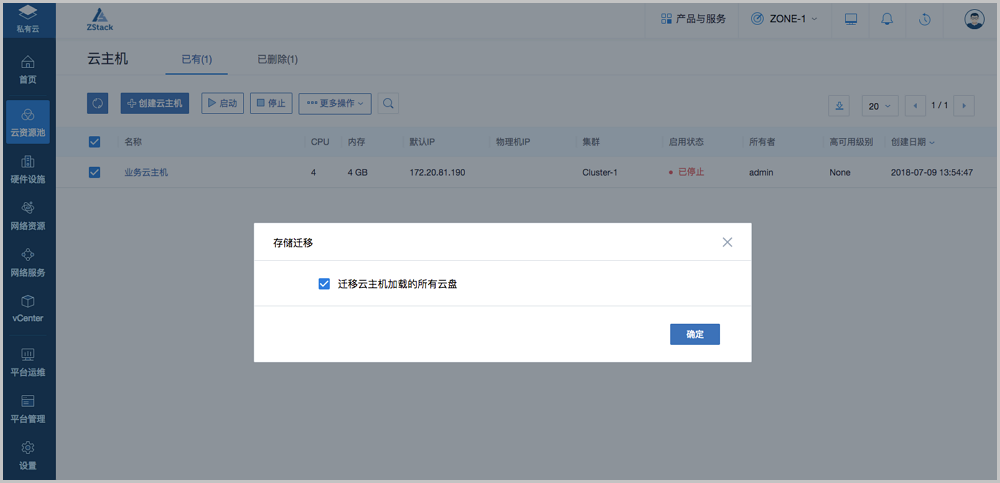This screenshot has width=1000, height=483.
Task: Click the 确定 button in dialog
Action: [694, 334]
